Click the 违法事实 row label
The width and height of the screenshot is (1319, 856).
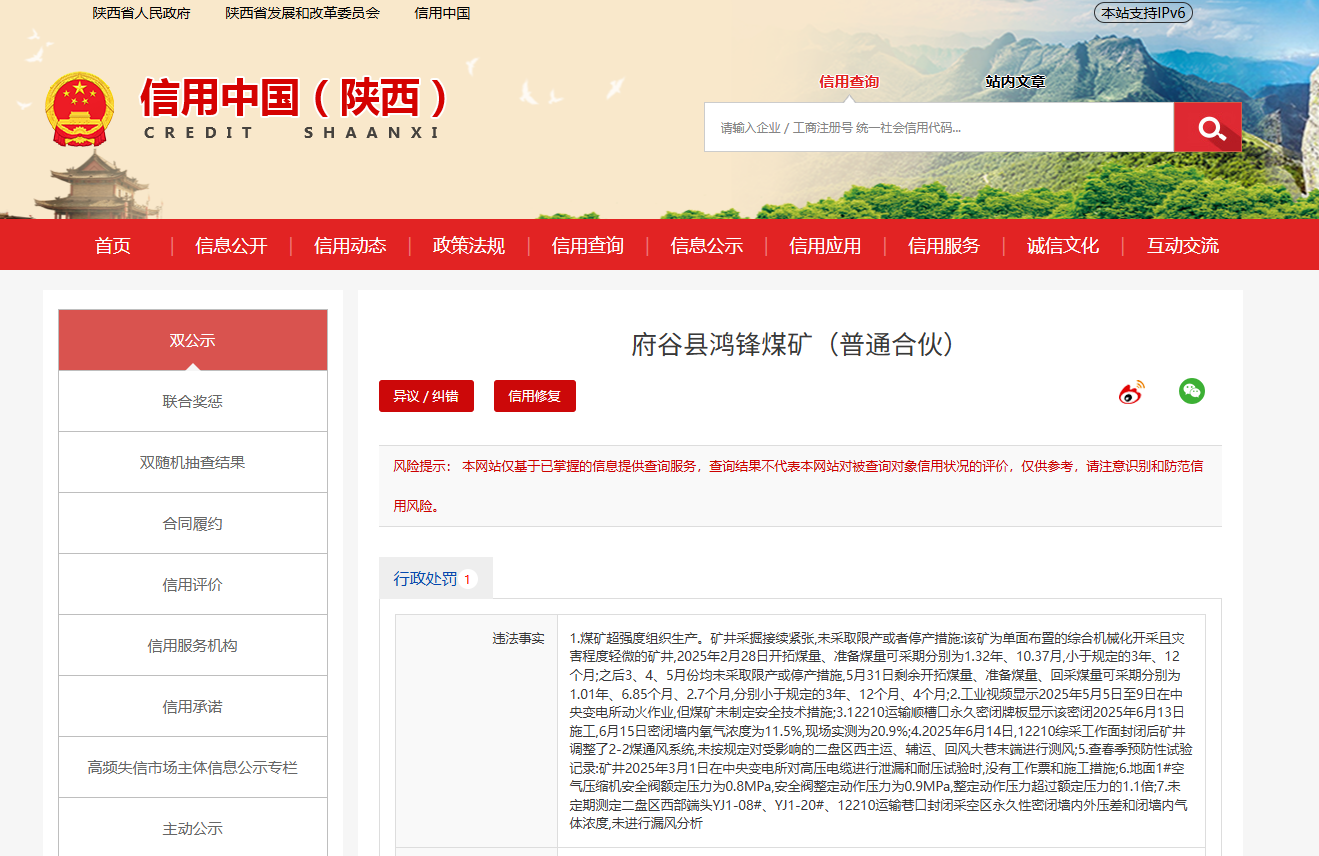(518, 638)
